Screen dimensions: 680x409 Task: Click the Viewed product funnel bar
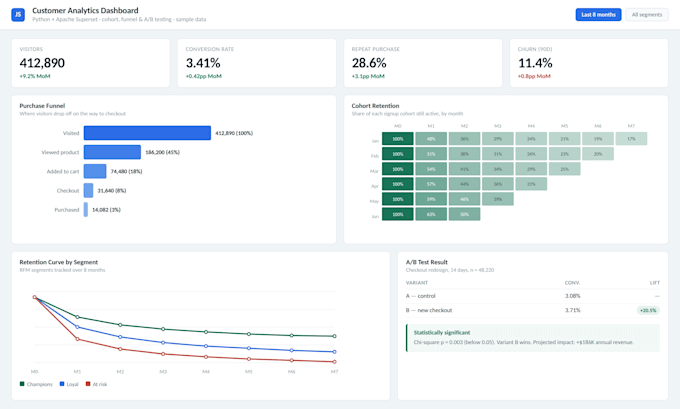click(112, 152)
